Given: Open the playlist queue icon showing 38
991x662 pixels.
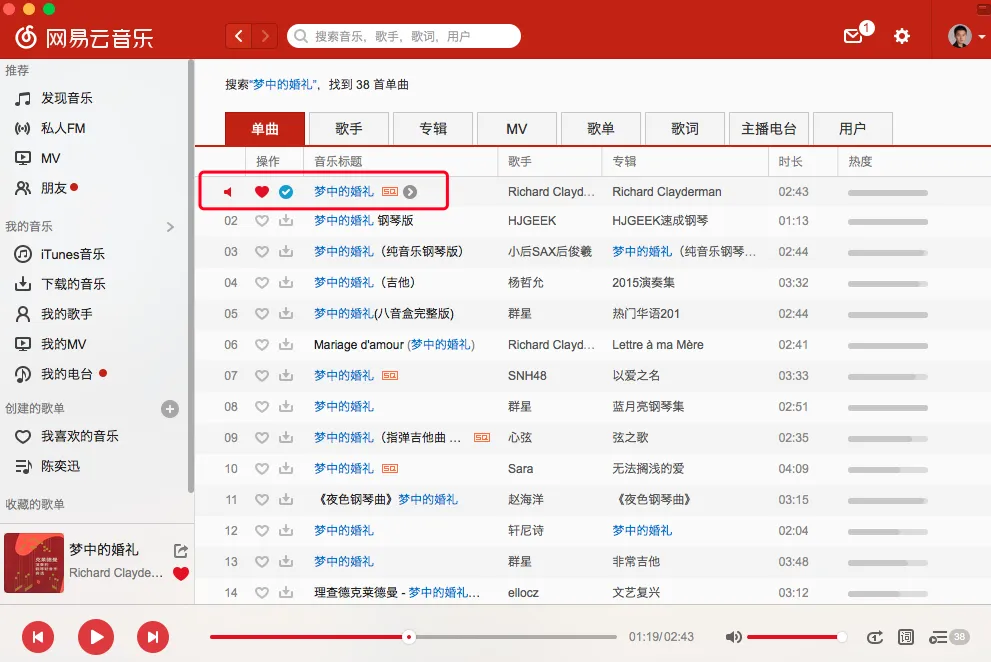Looking at the screenshot, I should click(949, 637).
